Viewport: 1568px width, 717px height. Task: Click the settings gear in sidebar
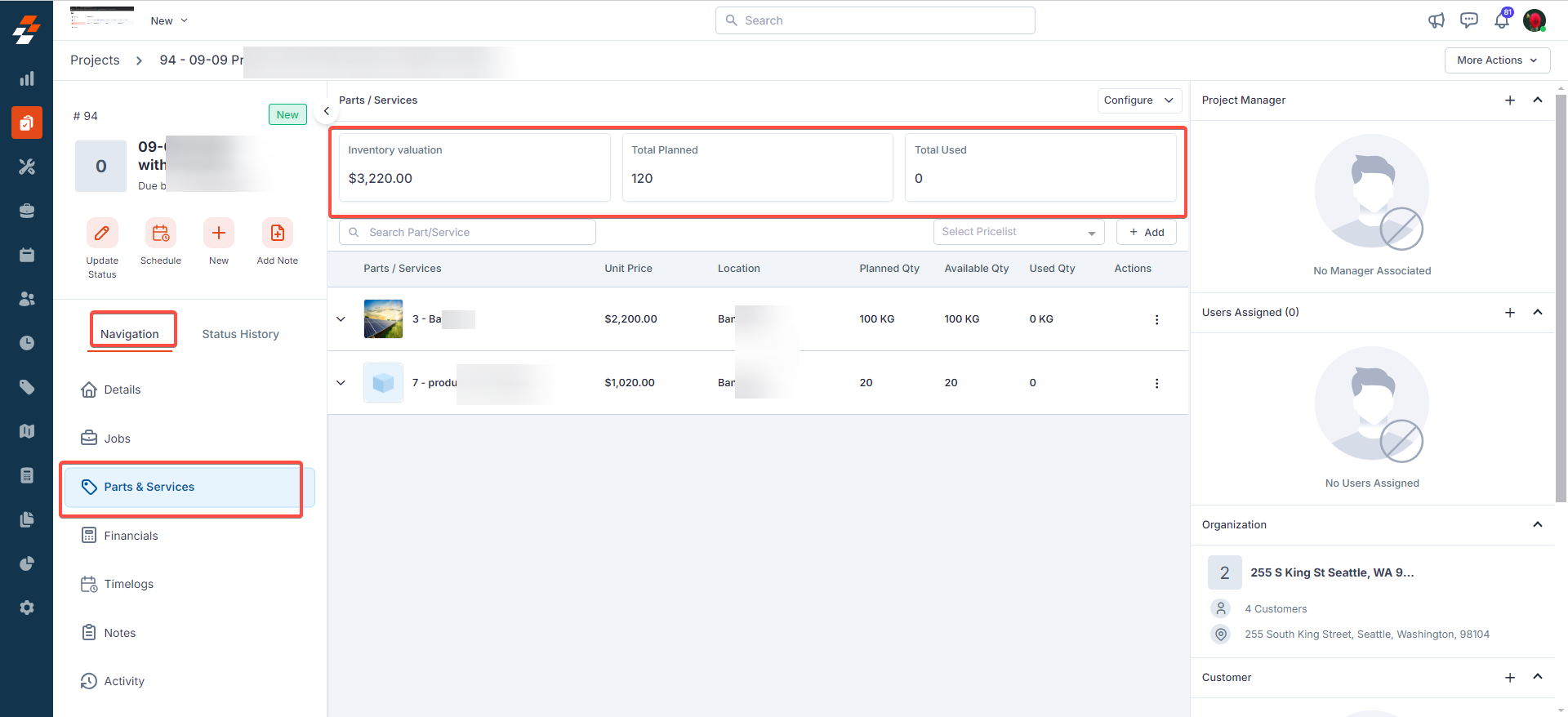coord(27,608)
